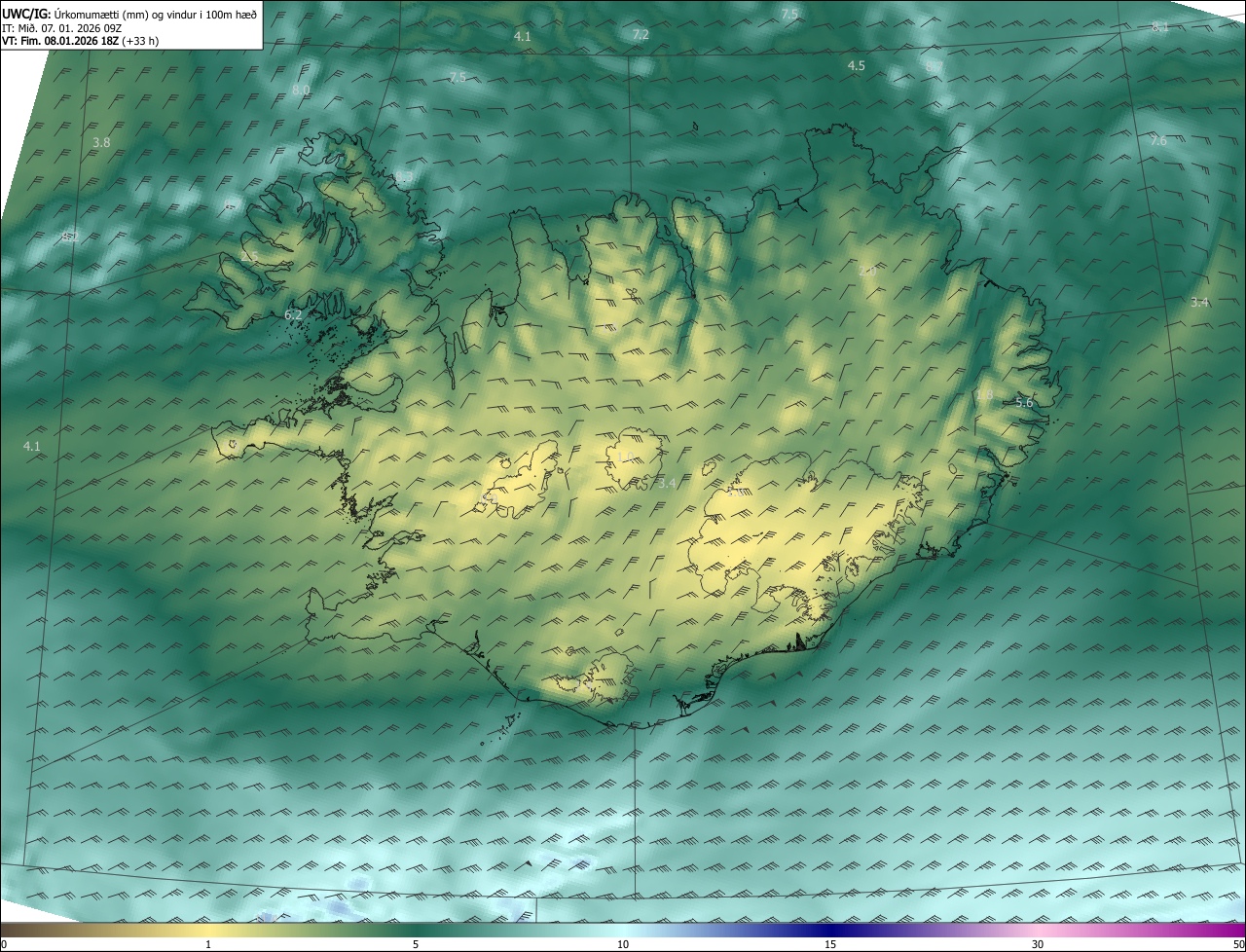Click the 8.1 value label
The height and width of the screenshot is (952, 1246).
click(x=1160, y=27)
